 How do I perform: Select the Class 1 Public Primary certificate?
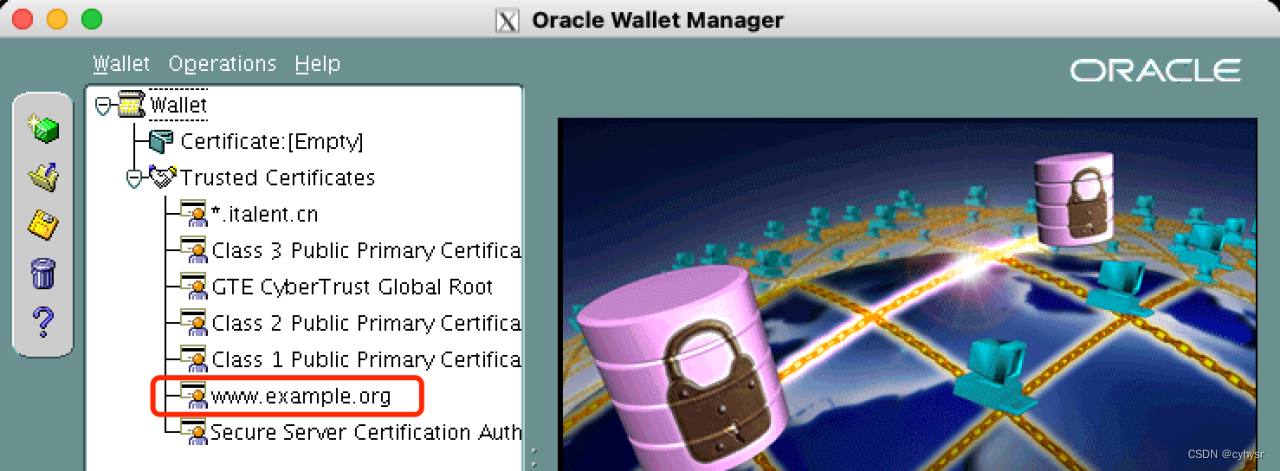coord(366,359)
